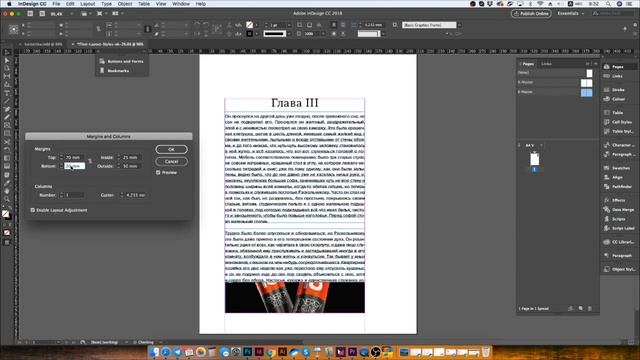Screen dimensions: 640x360
Task: Open the Object menu
Action: pos(125,4)
